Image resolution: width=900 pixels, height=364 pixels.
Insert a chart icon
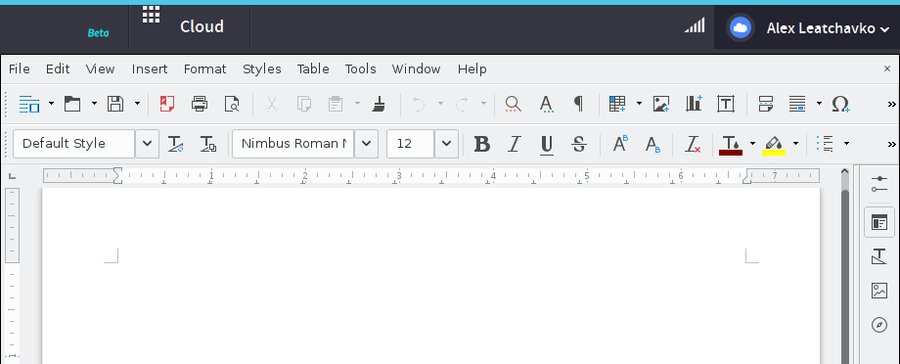click(693, 104)
